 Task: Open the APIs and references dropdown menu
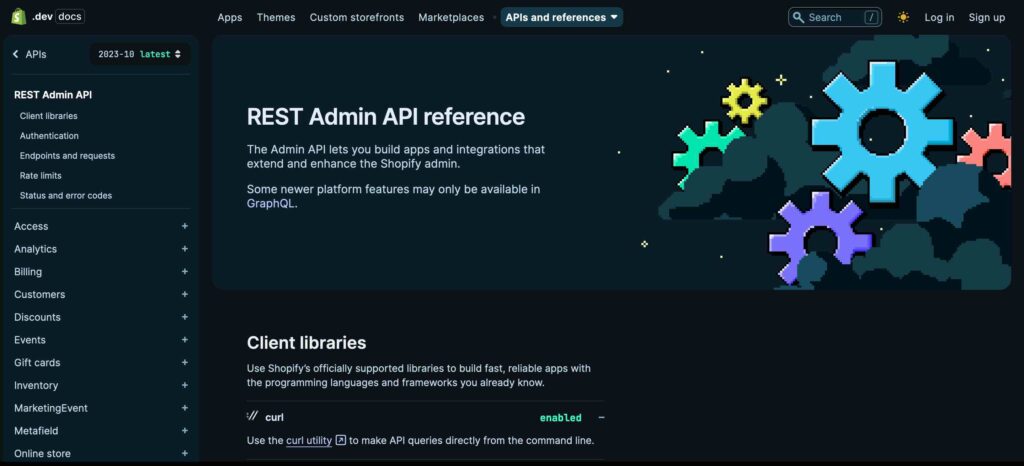[x=562, y=18]
